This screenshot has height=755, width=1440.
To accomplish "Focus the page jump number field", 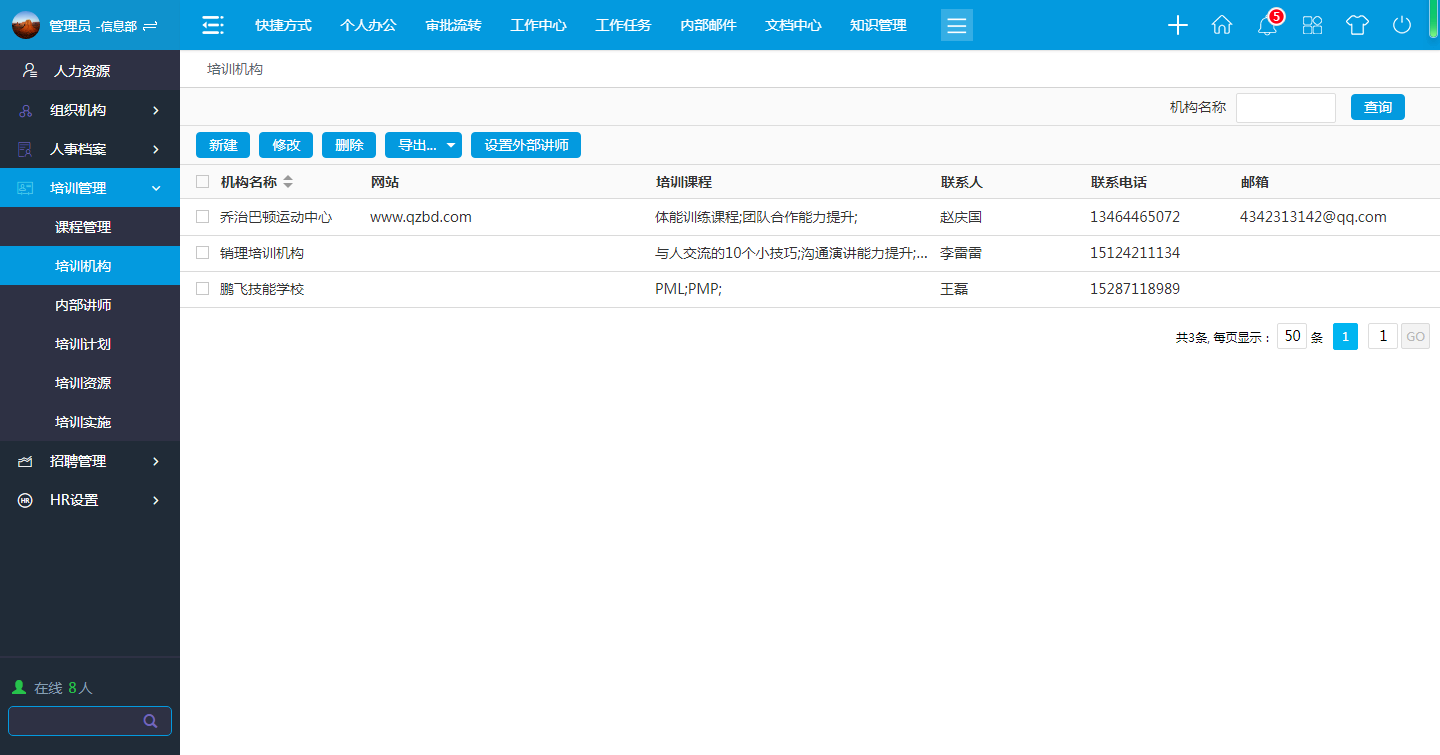I will [x=1383, y=337].
